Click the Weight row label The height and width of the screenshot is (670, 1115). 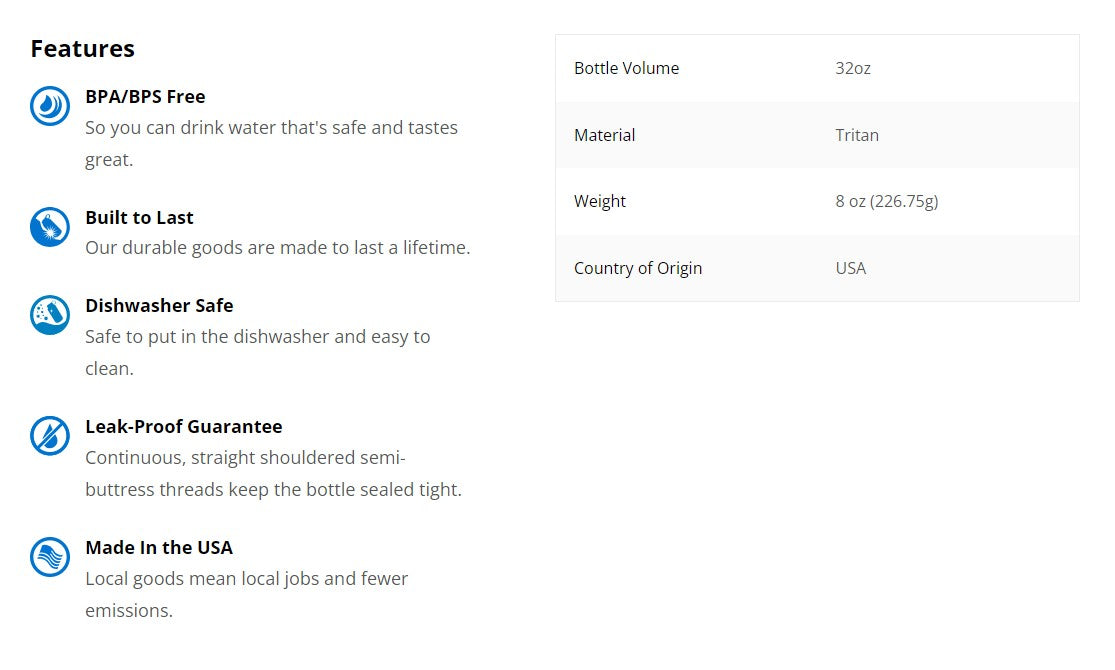point(600,201)
